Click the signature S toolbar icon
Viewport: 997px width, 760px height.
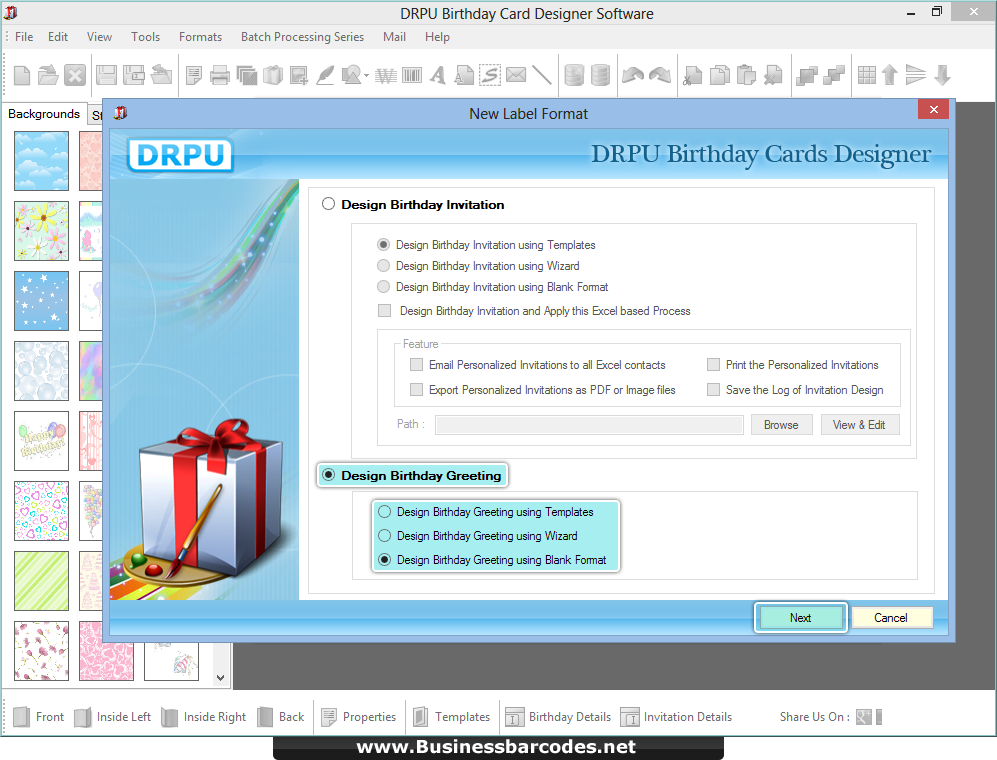pyautogui.click(x=490, y=75)
